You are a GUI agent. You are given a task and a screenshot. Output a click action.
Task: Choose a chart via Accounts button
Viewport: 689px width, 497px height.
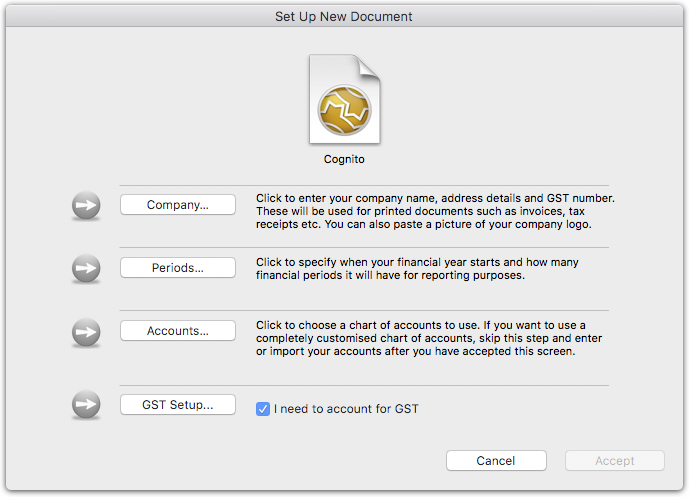coord(178,330)
